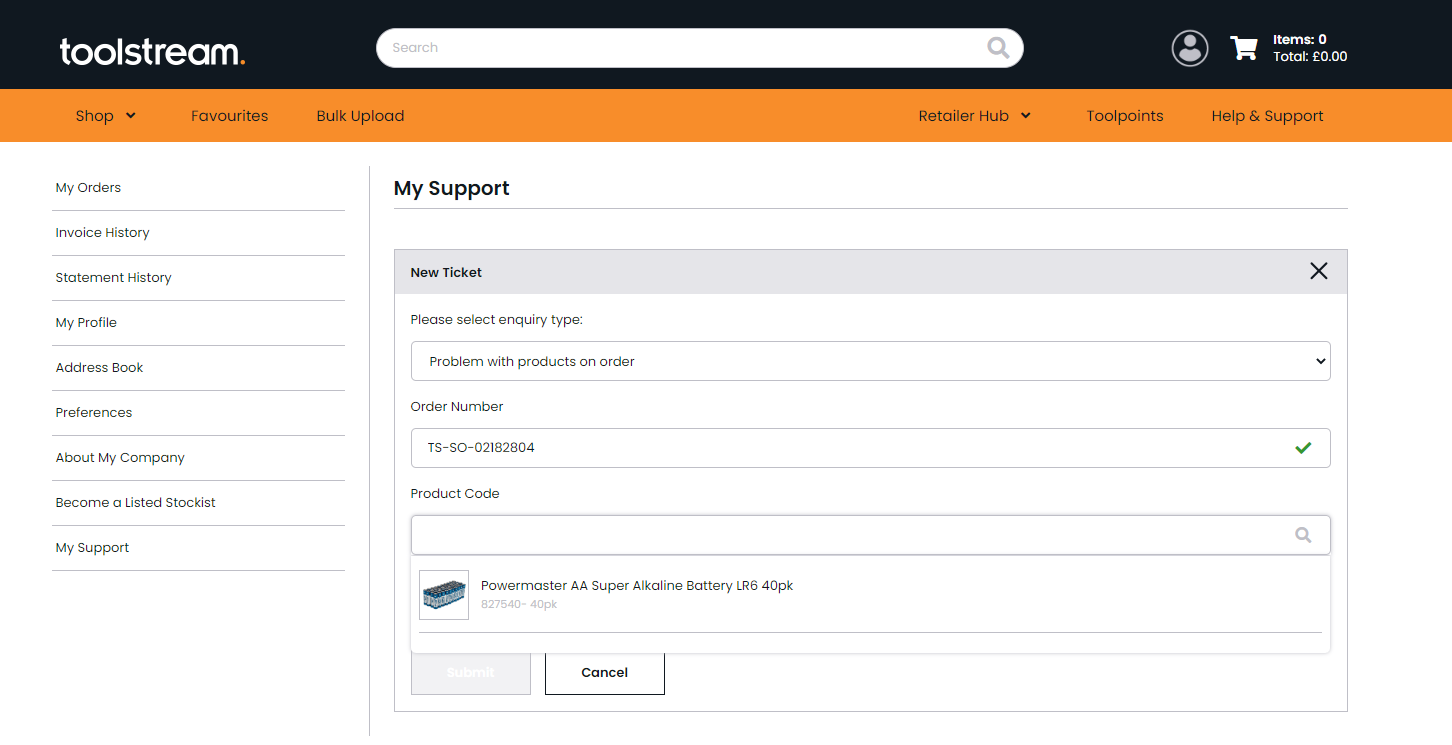Select the Powermaster AA Super Alkaline Battery suggestion
This screenshot has width=1452, height=745.
637,585
